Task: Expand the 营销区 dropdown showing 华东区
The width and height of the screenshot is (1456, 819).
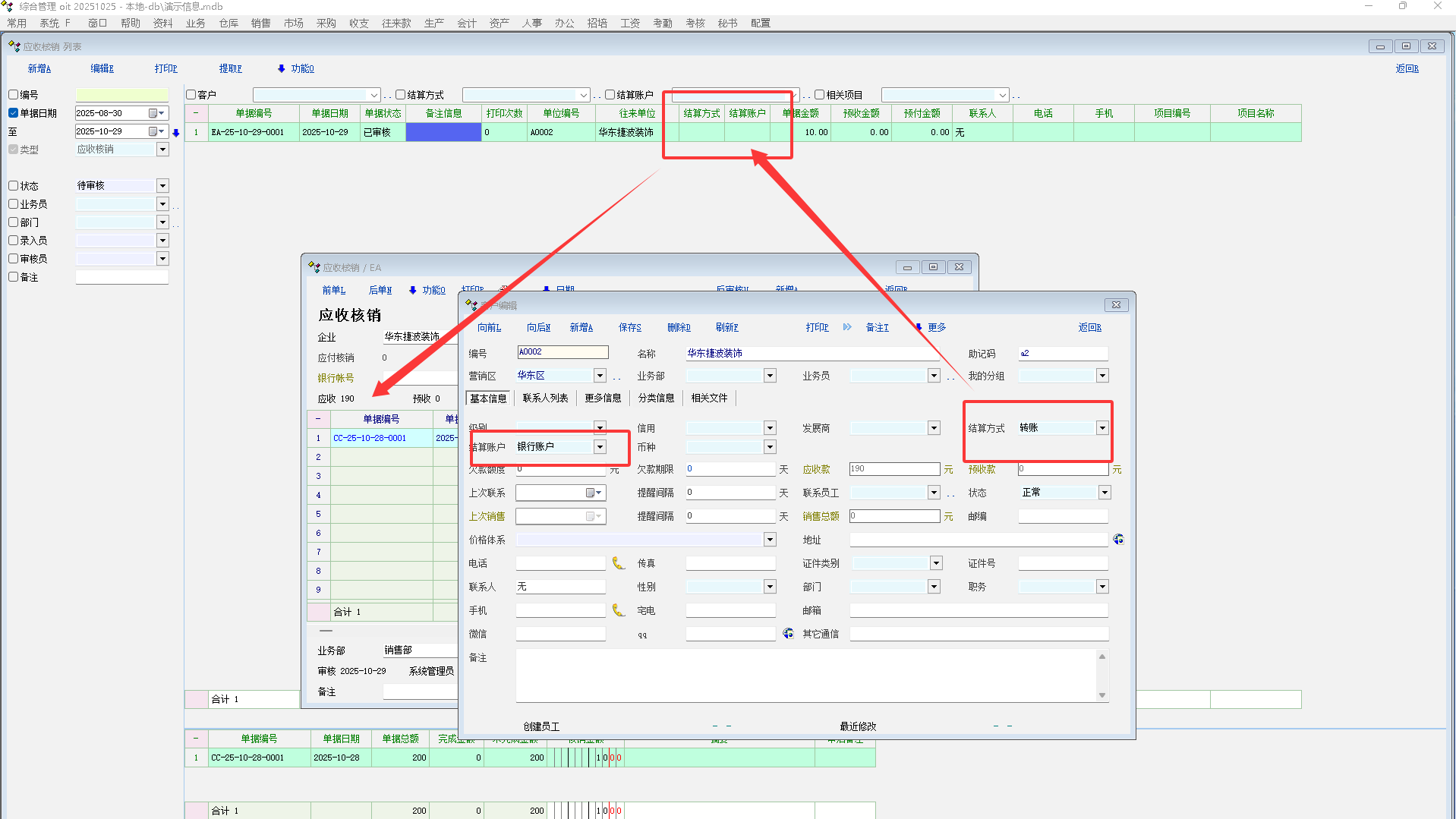Action: (600, 376)
